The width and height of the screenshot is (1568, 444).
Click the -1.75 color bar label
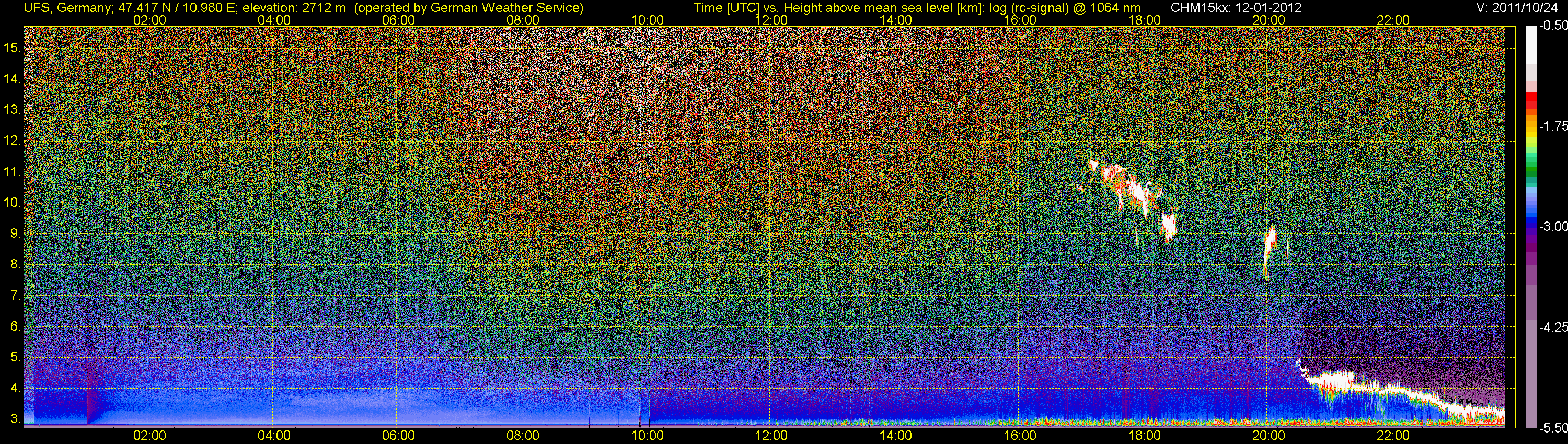(x=1553, y=126)
